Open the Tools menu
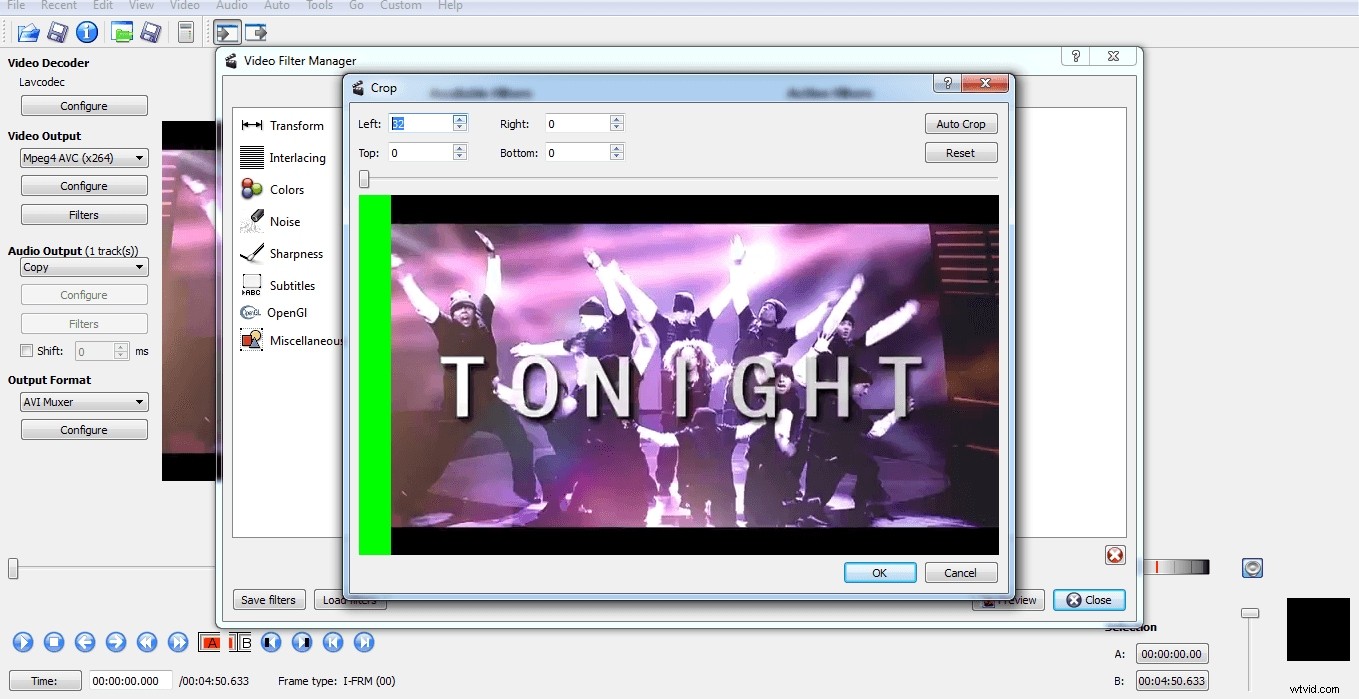The width and height of the screenshot is (1359, 699). (319, 6)
